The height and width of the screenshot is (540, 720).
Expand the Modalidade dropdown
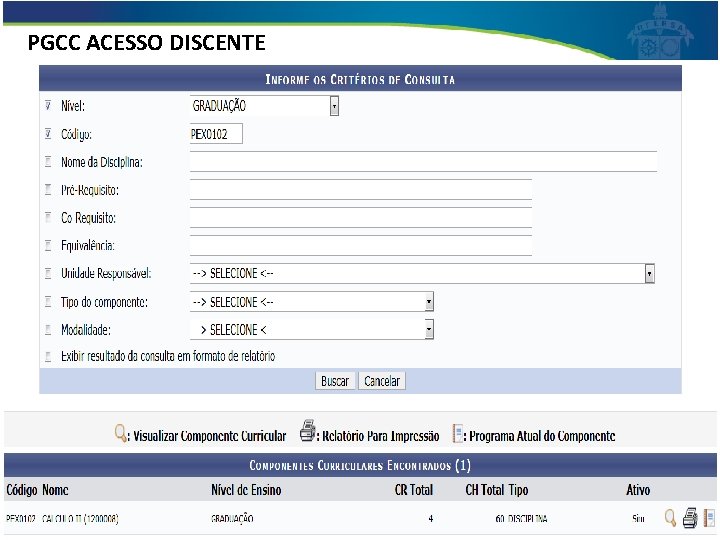coord(312,329)
